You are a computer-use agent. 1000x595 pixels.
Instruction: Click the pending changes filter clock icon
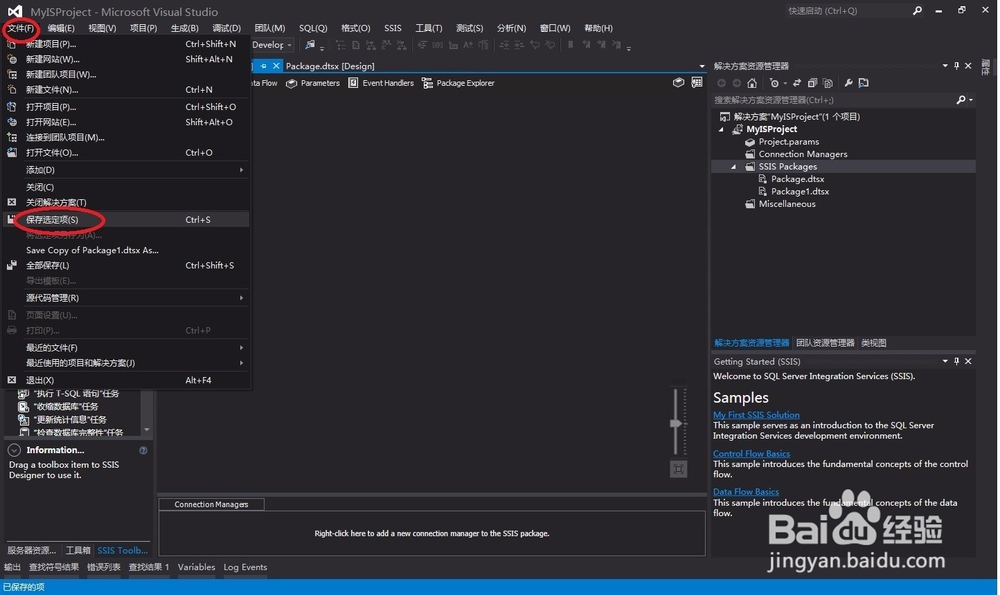(774, 83)
